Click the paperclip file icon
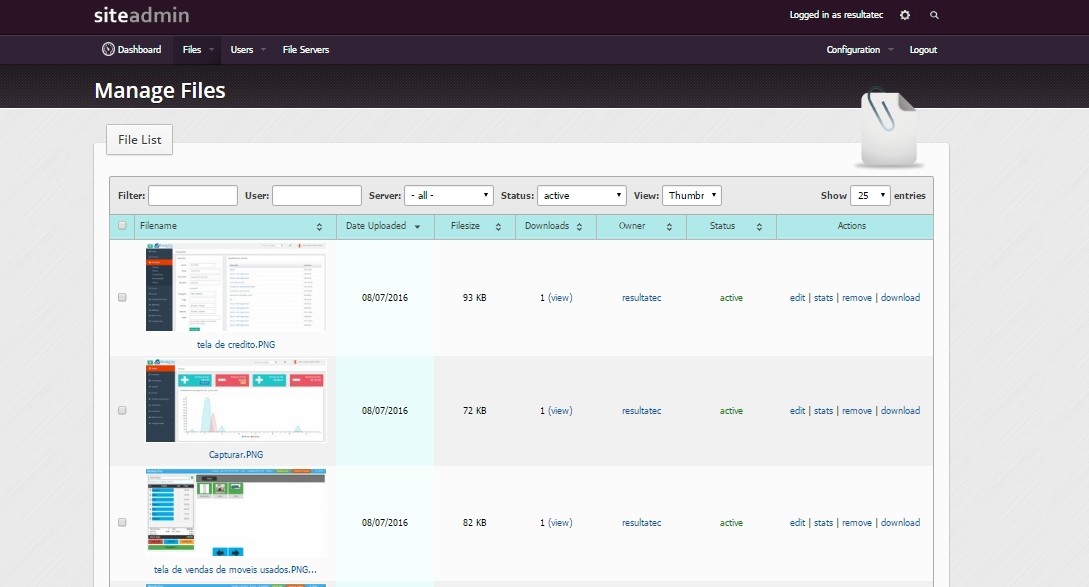Image resolution: width=1089 pixels, height=587 pixels. [x=888, y=127]
